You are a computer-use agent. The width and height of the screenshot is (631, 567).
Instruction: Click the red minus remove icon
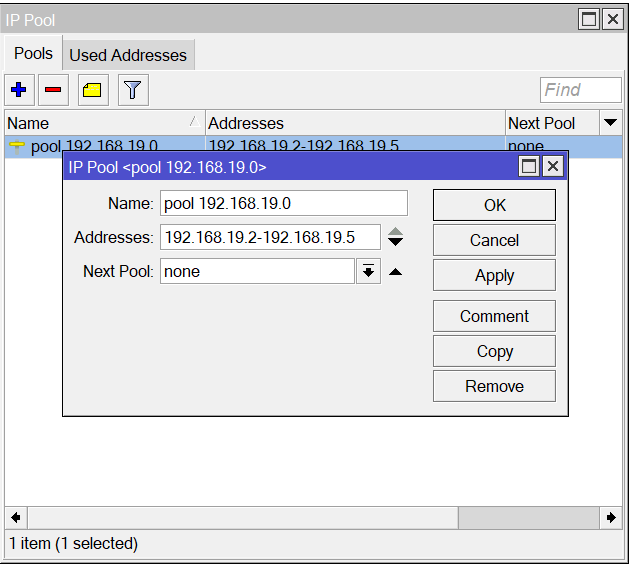[x=53, y=90]
